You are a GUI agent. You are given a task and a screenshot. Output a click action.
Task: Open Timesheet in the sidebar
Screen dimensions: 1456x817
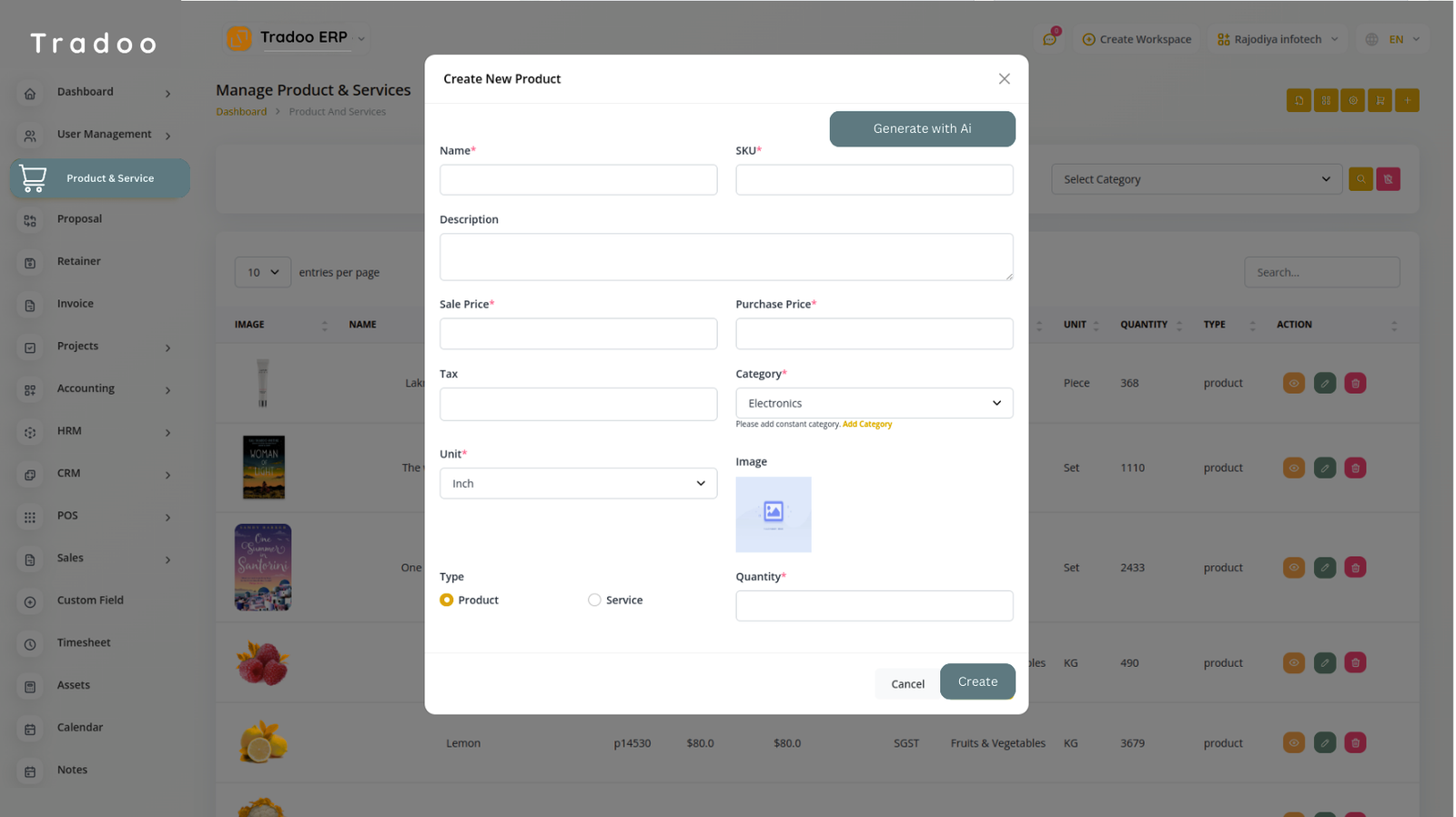pos(84,642)
